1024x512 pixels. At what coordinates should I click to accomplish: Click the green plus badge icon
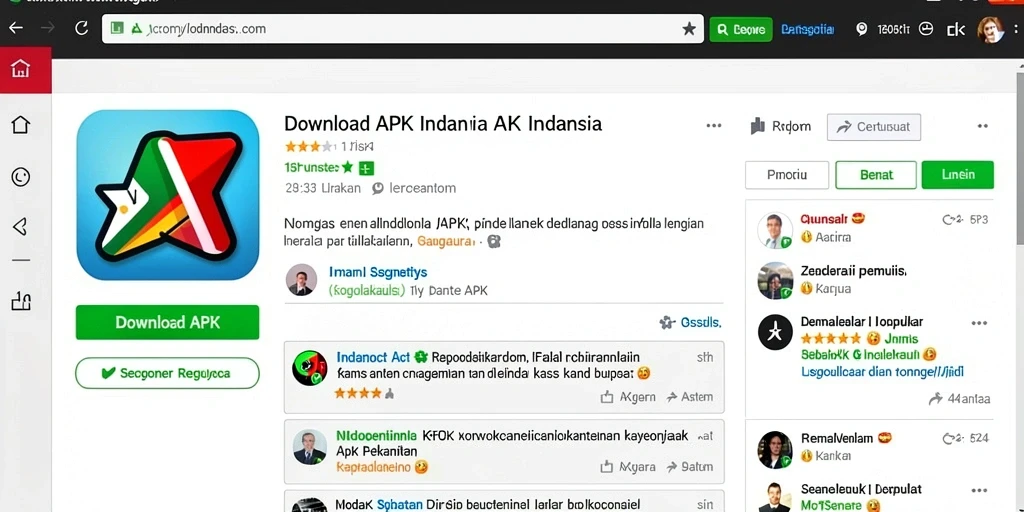[x=366, y=168]
